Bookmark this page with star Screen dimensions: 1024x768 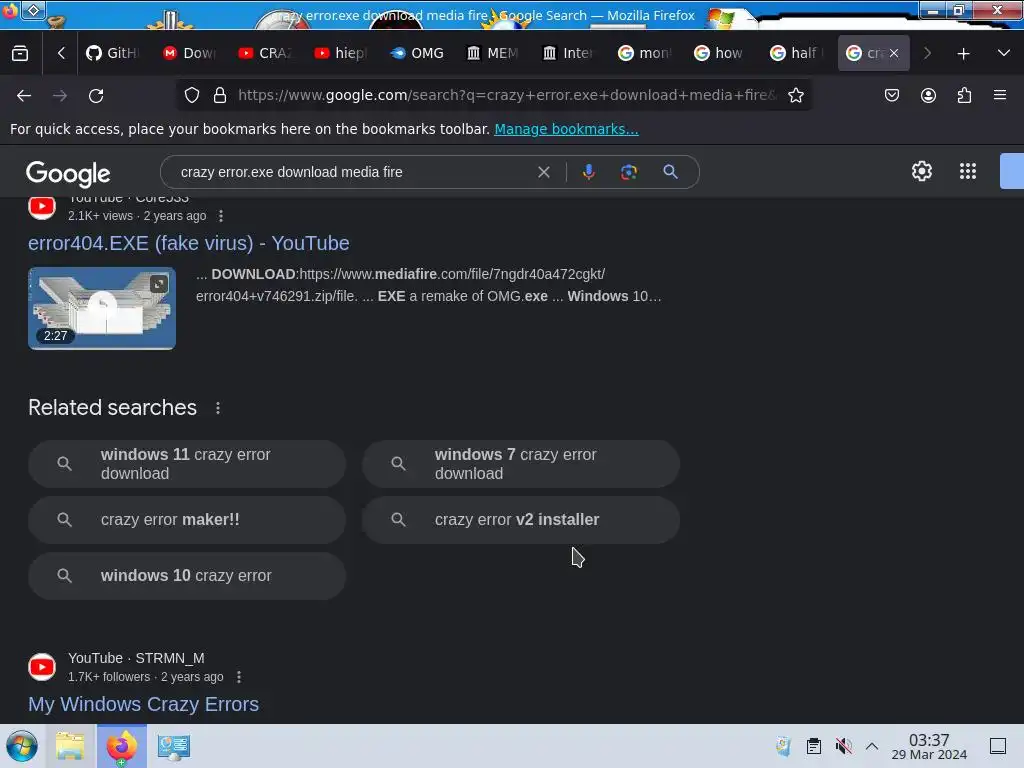pyautogui.click(x=795, y=95)
